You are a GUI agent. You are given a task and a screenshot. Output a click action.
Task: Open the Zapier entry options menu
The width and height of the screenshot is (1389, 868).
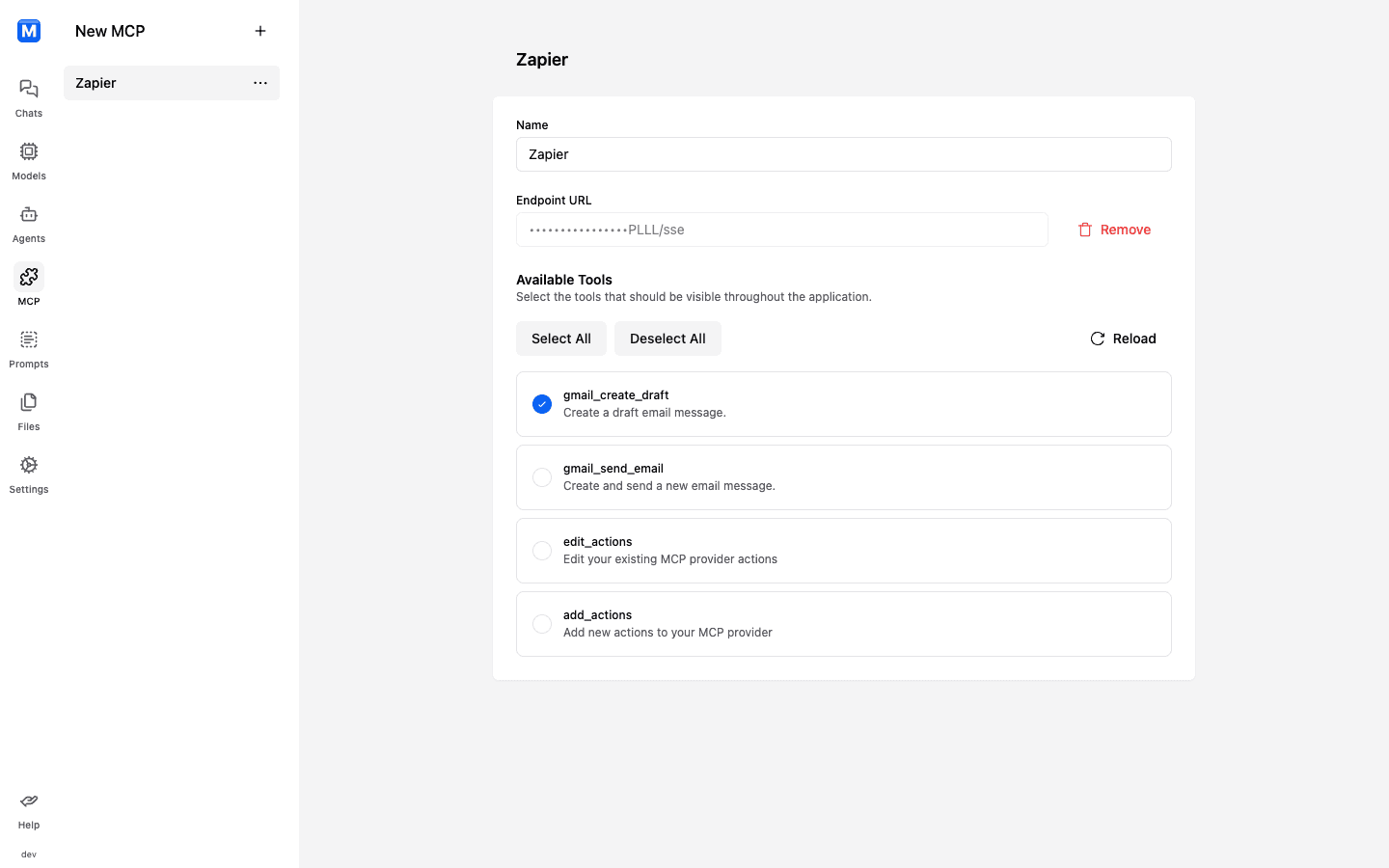pos(260,83)
